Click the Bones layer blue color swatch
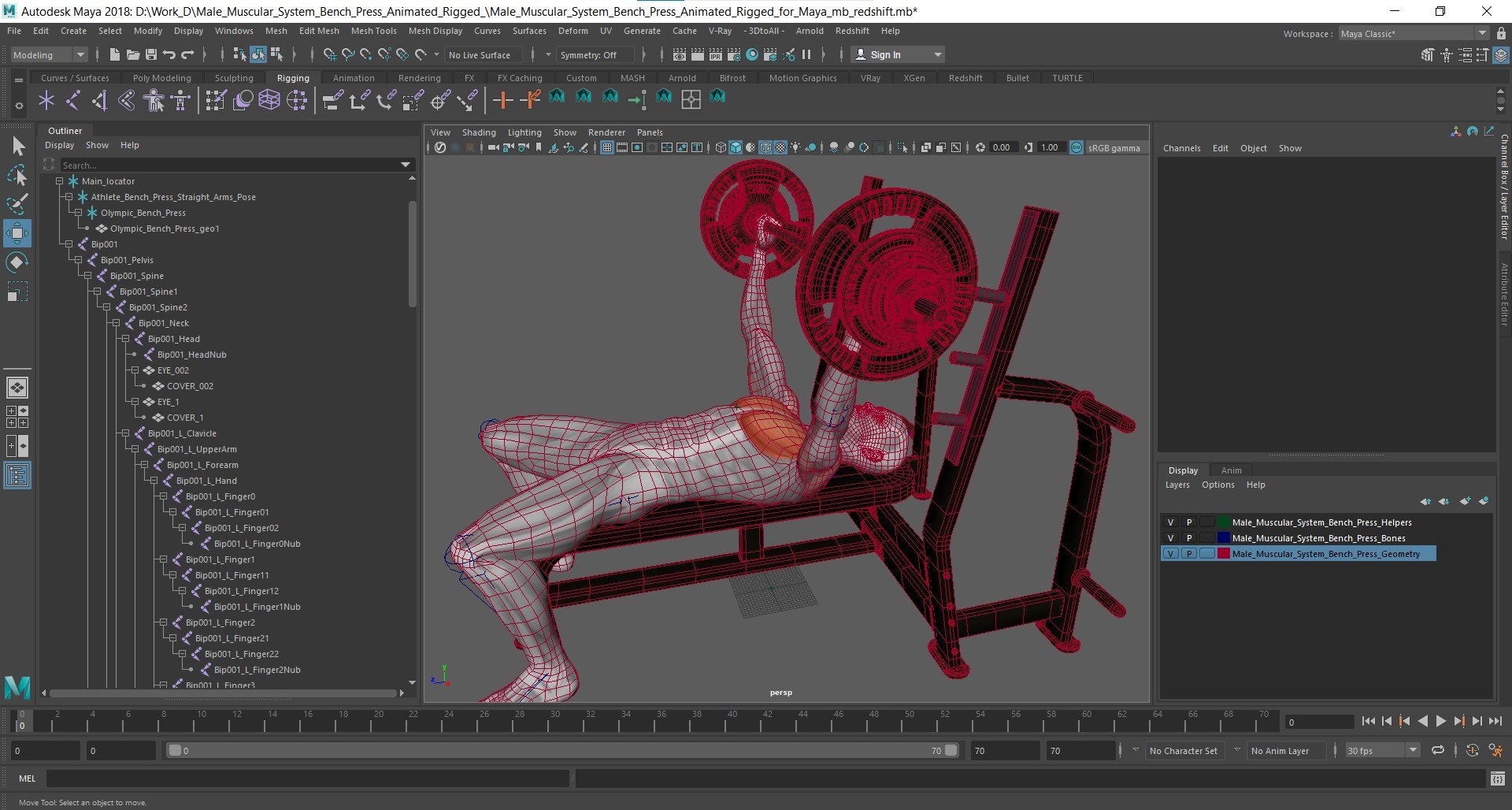 coord(1224,538)
